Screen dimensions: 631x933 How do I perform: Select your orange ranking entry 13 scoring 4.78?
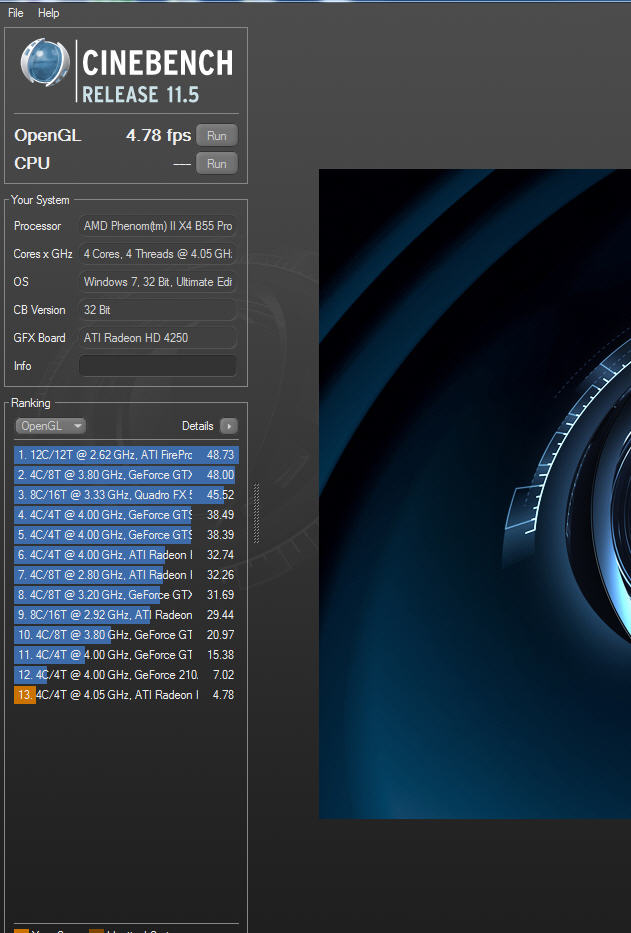[126, 695]
